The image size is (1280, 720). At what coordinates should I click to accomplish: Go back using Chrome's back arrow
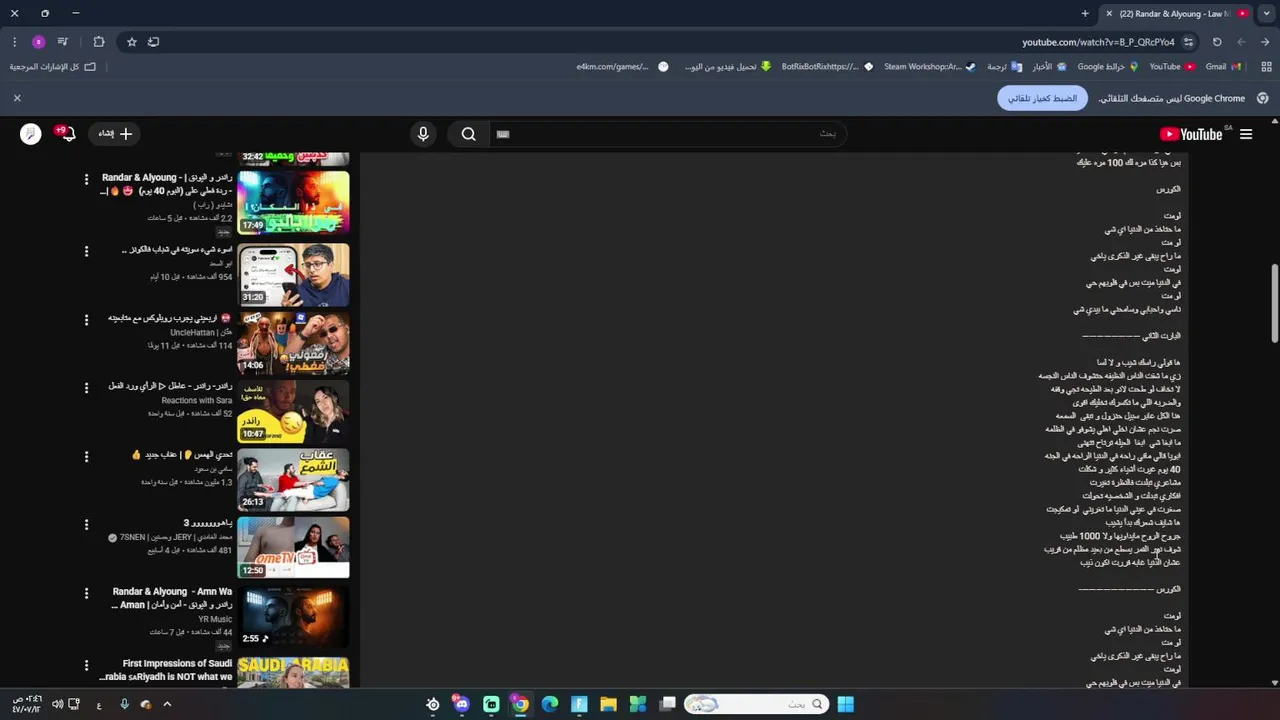click(x=1265, y=42)
